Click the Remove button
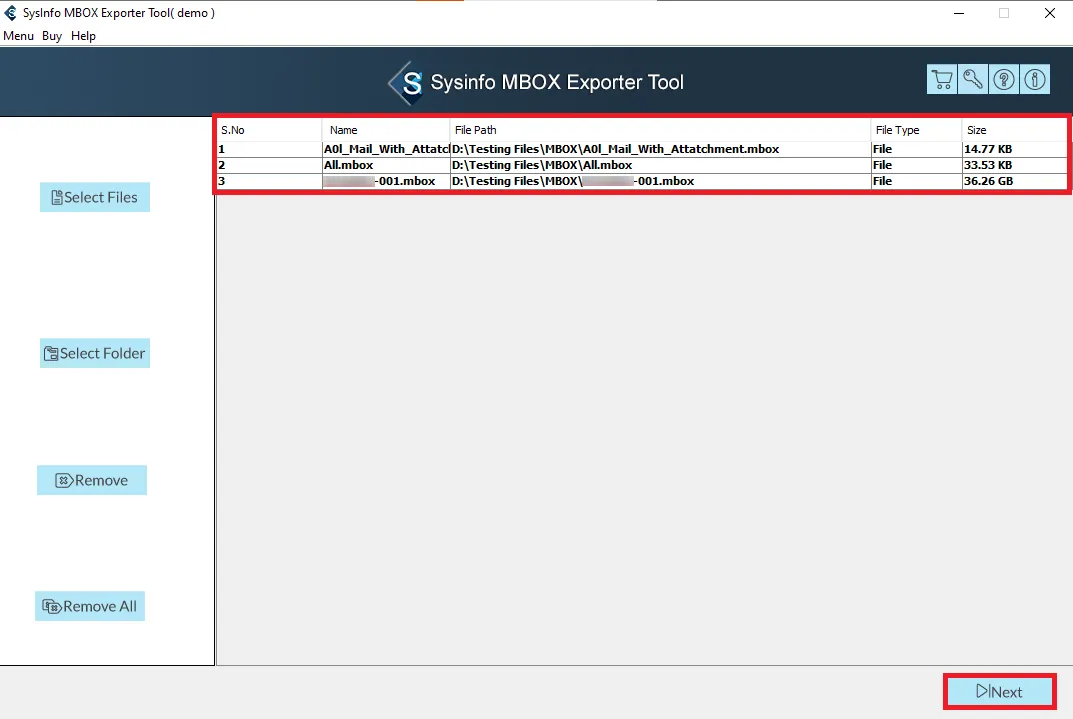The width and height of the screenshot is (1073, 719). 92,480
